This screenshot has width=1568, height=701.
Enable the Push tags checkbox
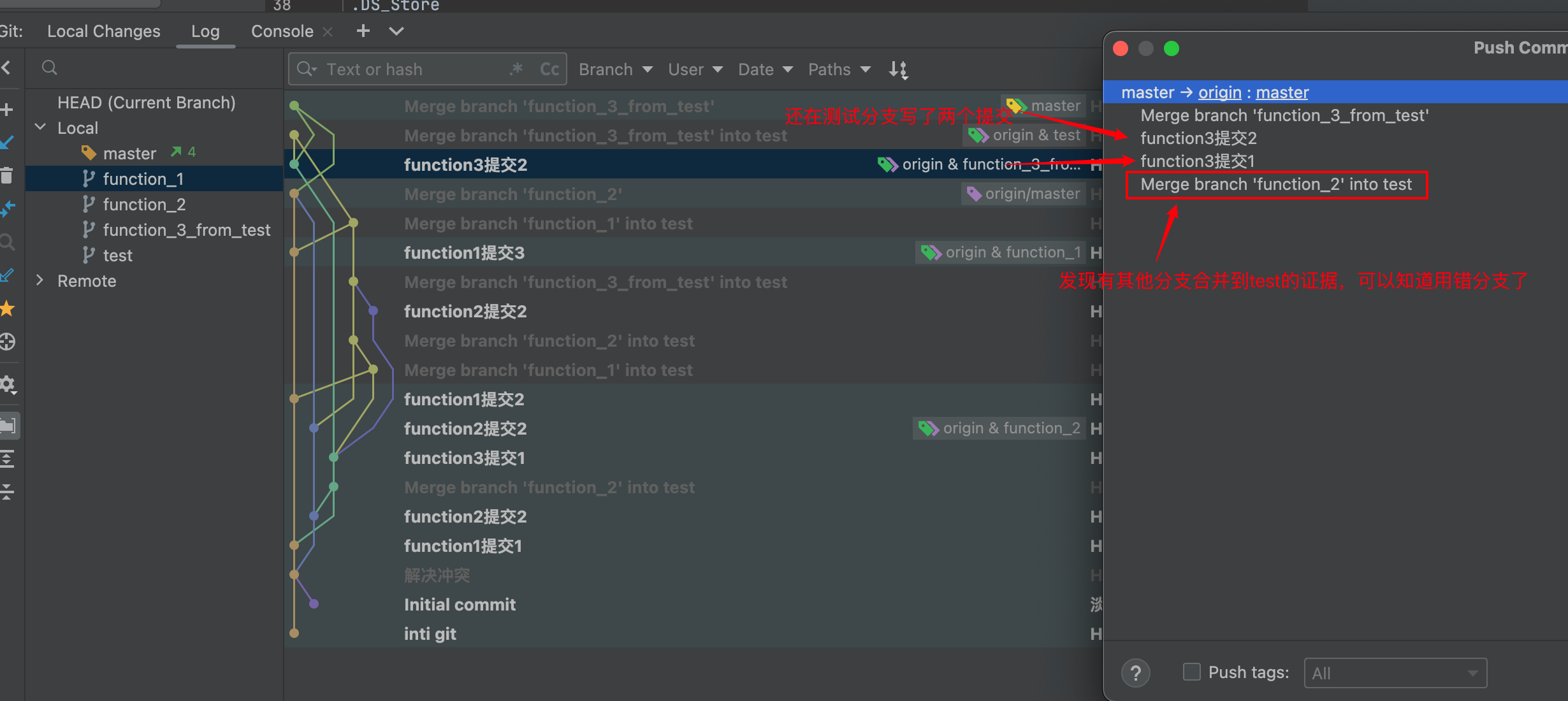[x=1191, y=672]
